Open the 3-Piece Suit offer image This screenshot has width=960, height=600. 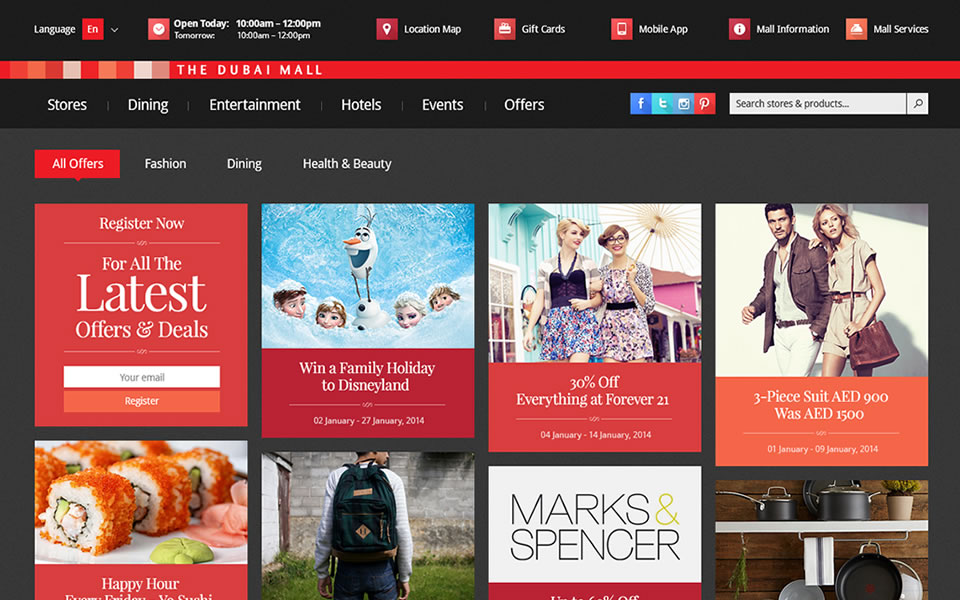click(822, 290)
